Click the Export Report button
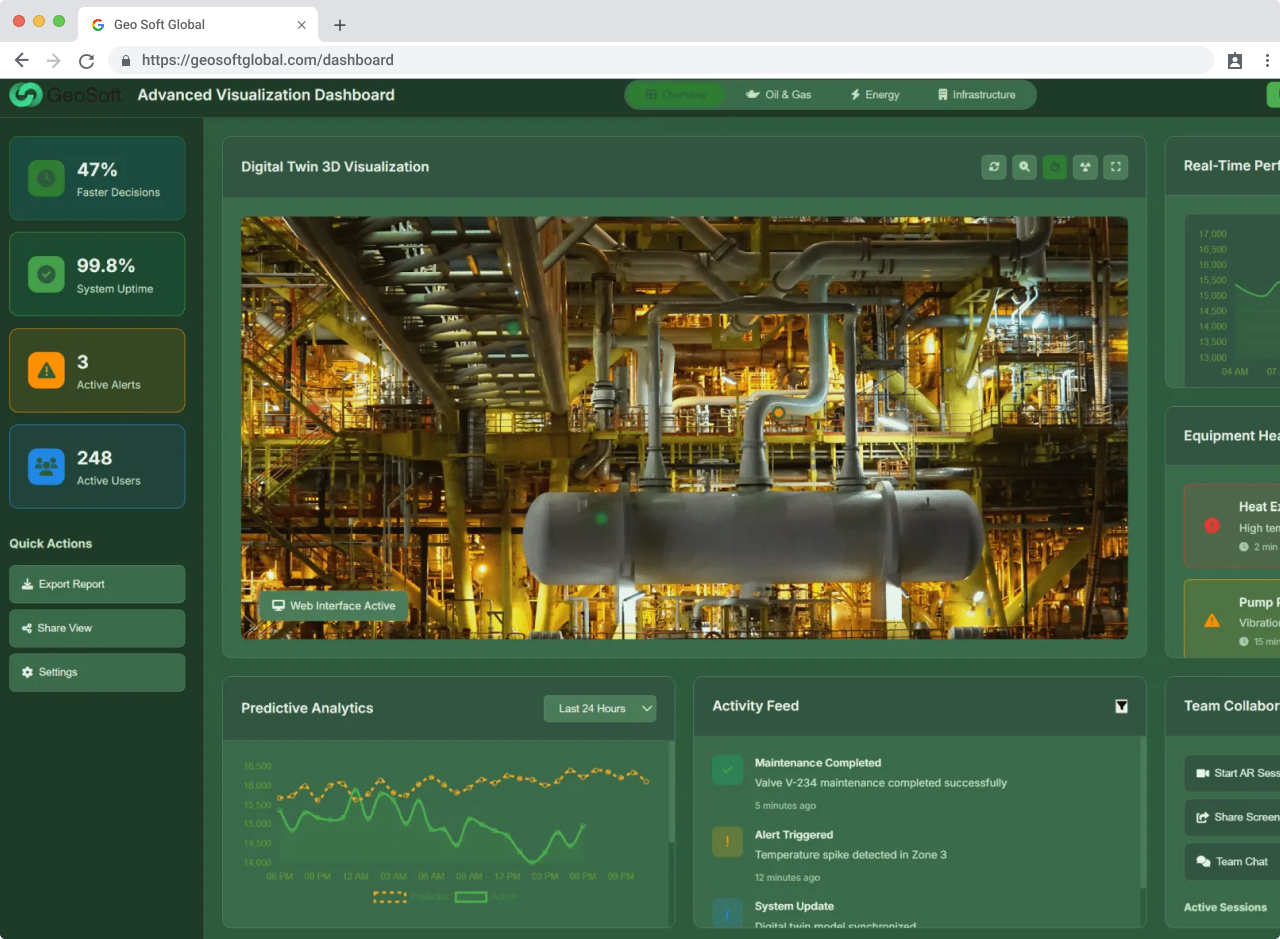Viewport: 1280px width, 939px height. pos(97,584)
